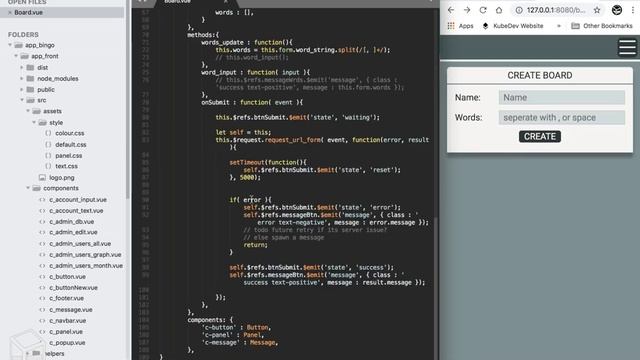Open KubeDev Website bookmark
The width and height of the screenshot is (640, 360).
click(x=513, y=26)
